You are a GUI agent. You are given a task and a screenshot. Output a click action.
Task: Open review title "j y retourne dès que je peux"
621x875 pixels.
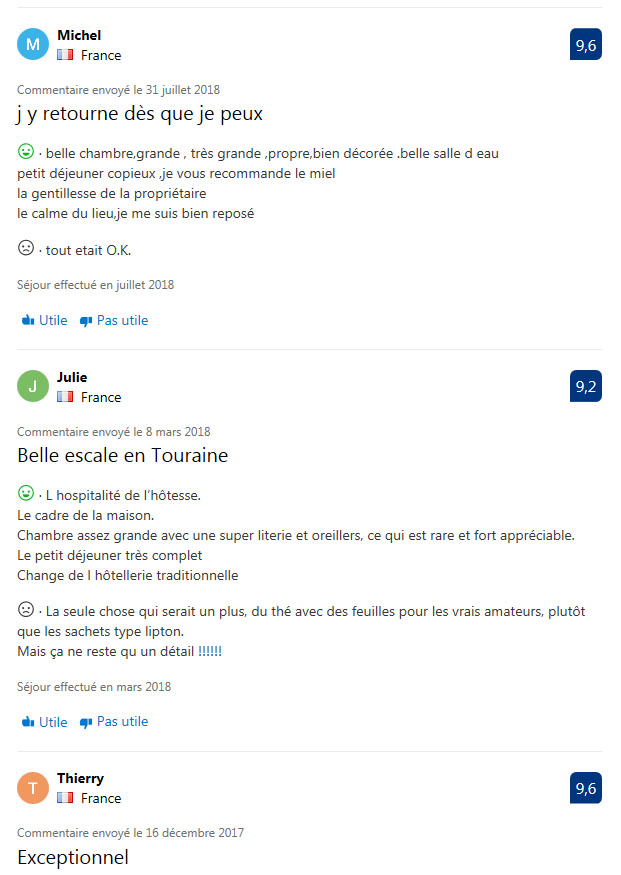[140, 114]
